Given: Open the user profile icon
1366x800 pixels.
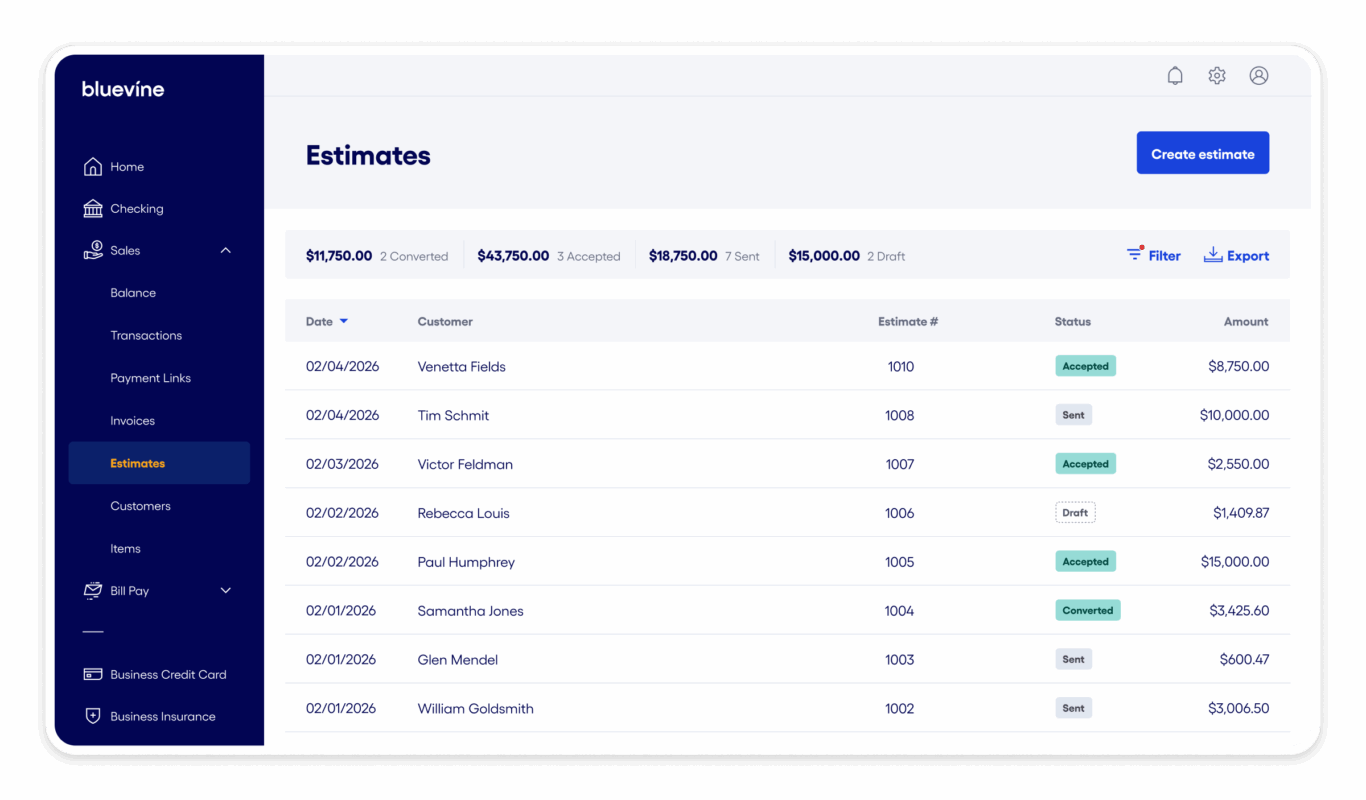Looking at the screenshot, I should 1259,75.
